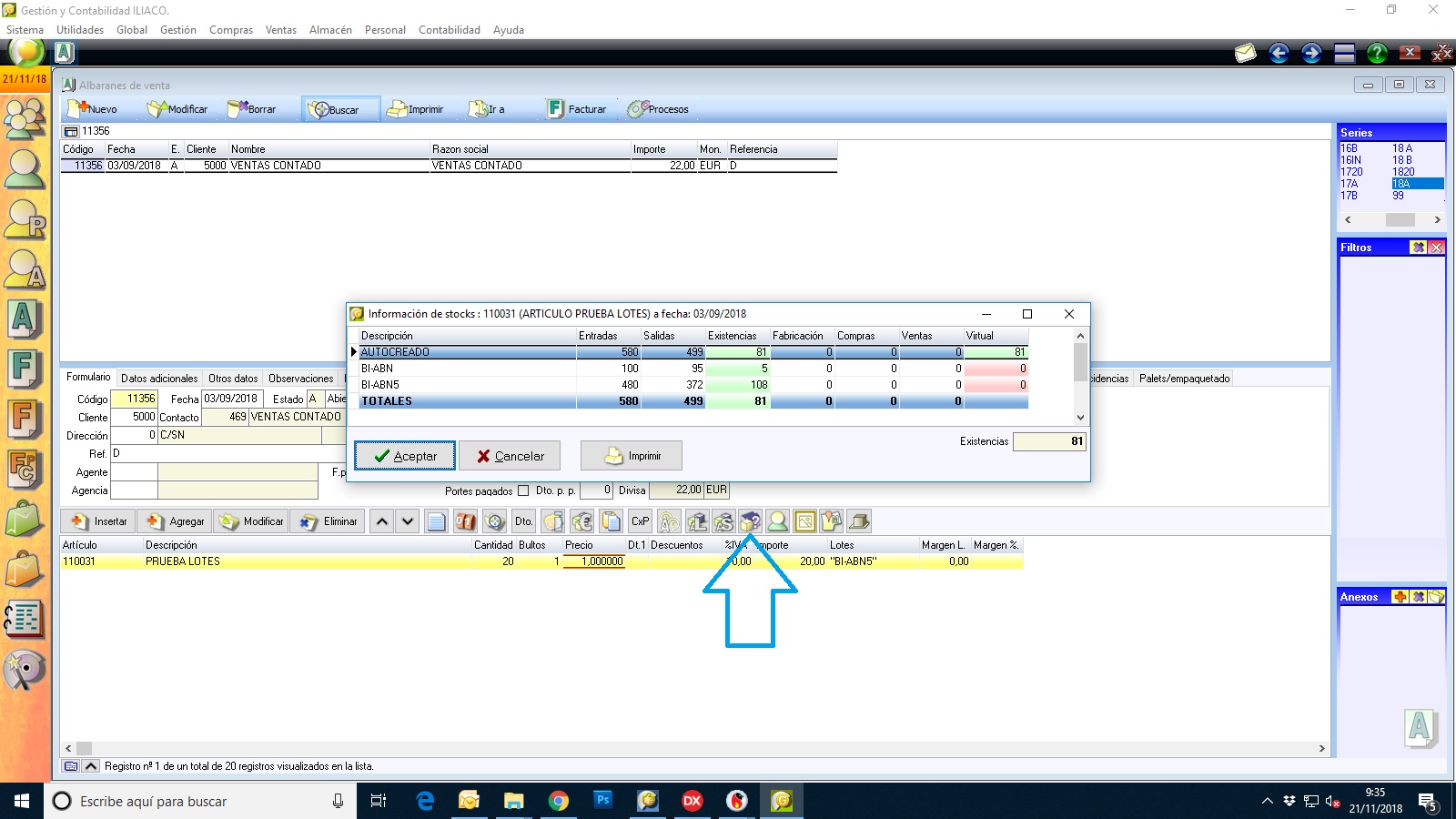Click Aceptar in the stock dialog
This screenshot has height=819, width=1456.
[405, 456]
